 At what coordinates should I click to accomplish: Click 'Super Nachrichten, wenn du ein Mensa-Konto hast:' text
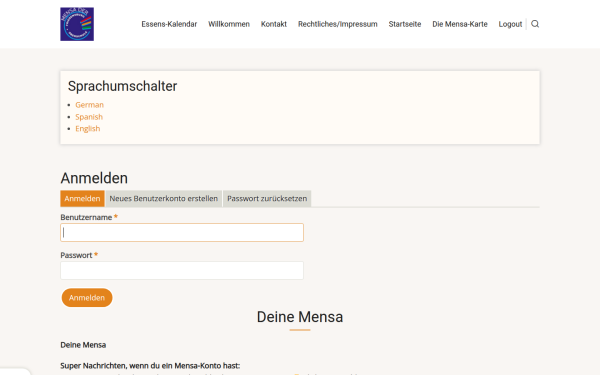coord(150,366)
